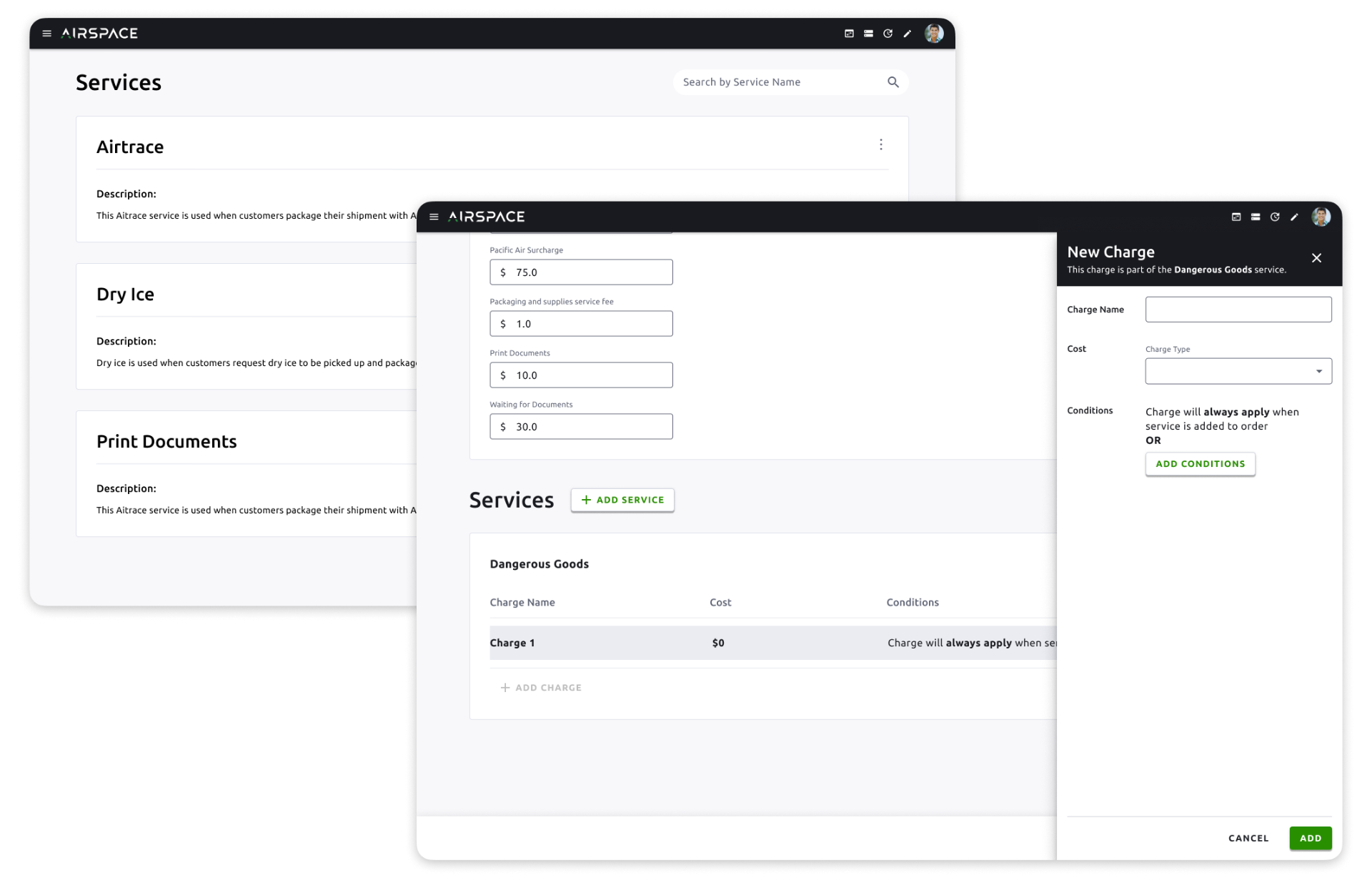1372x878 pixels.
Task: Select the Charge 1 row
Action: (x=772, y=643)
